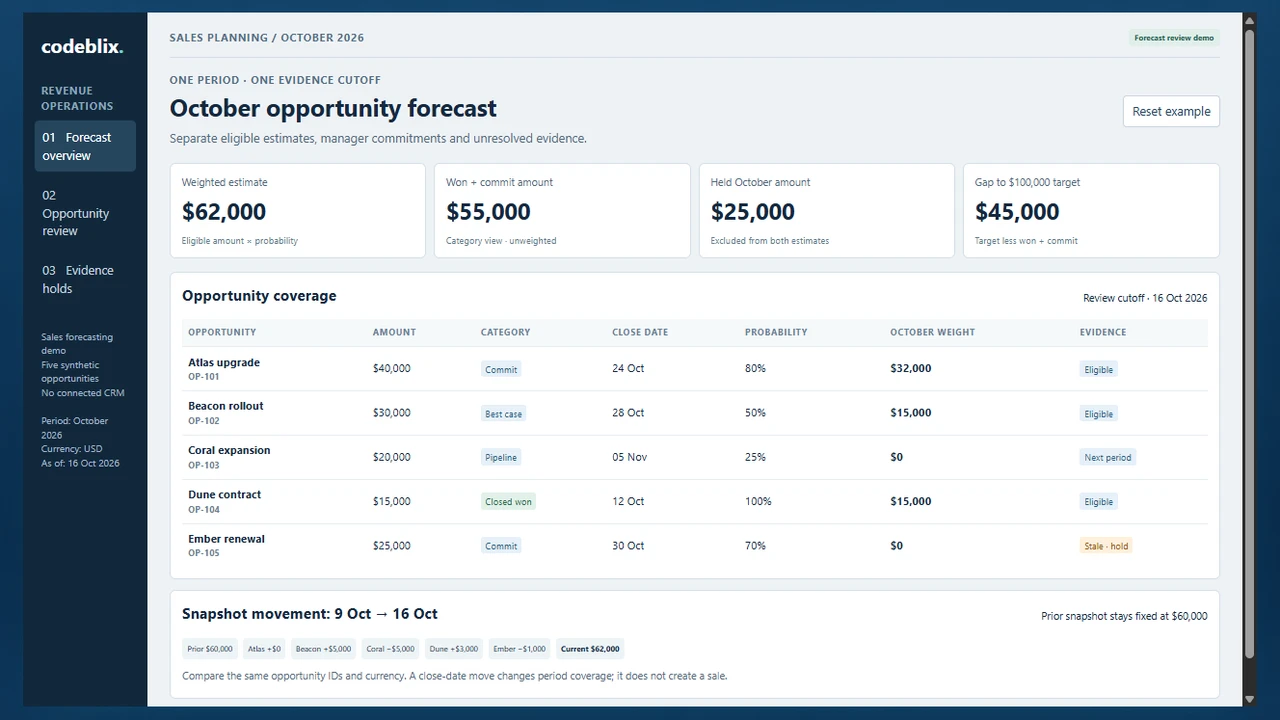This screenshot has width=1280, height=720.
Task: Click the Eligible badge for Dune contract
Action: pos(1099,502)
